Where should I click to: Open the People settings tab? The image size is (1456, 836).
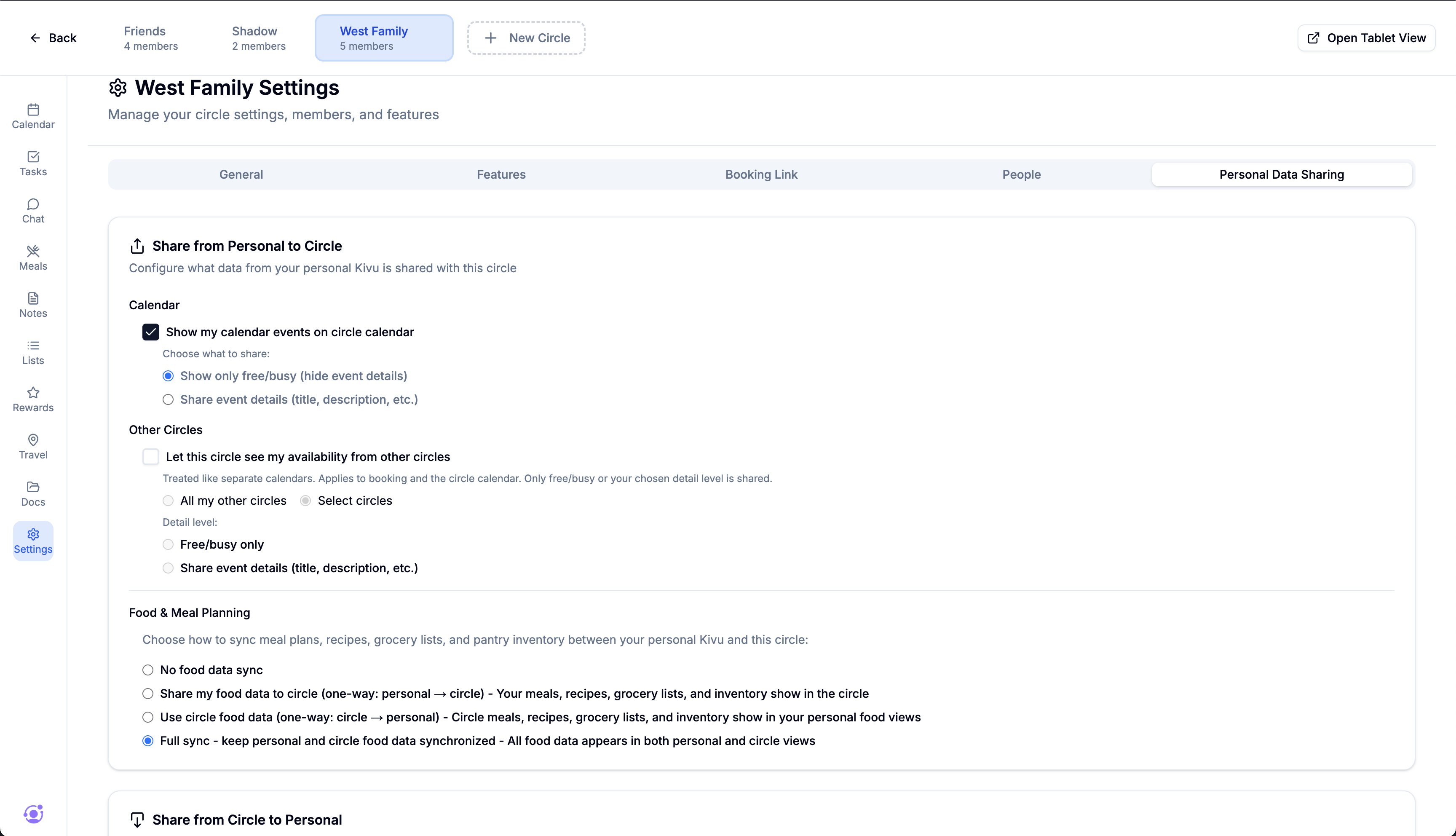tap(1022, 174)
